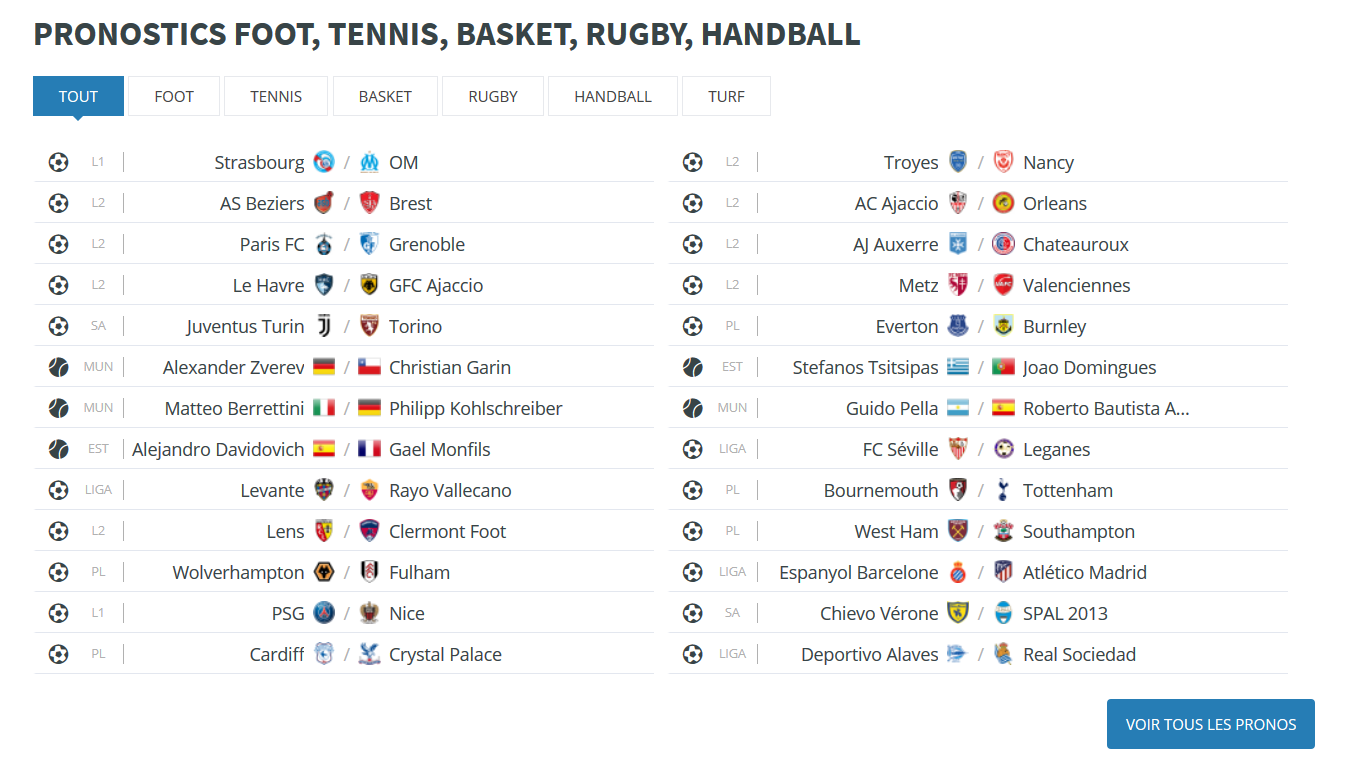Select the Deportivo Alaves team name

click(x=870, y=655)
